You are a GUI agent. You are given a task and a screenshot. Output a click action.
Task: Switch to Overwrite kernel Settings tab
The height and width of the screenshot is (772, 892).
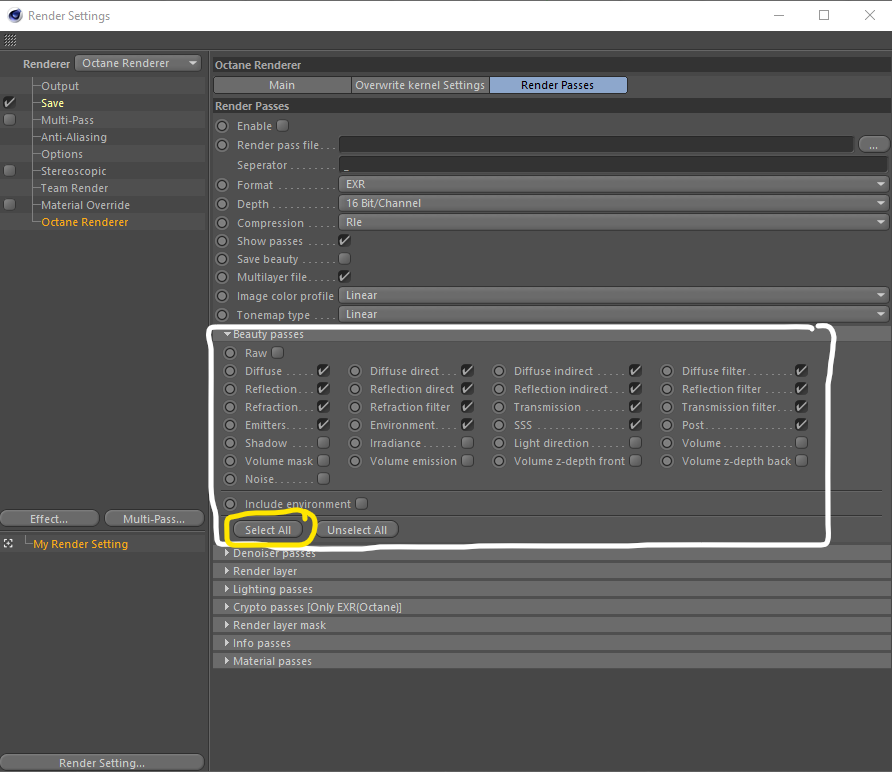click(x=420, y=85)
